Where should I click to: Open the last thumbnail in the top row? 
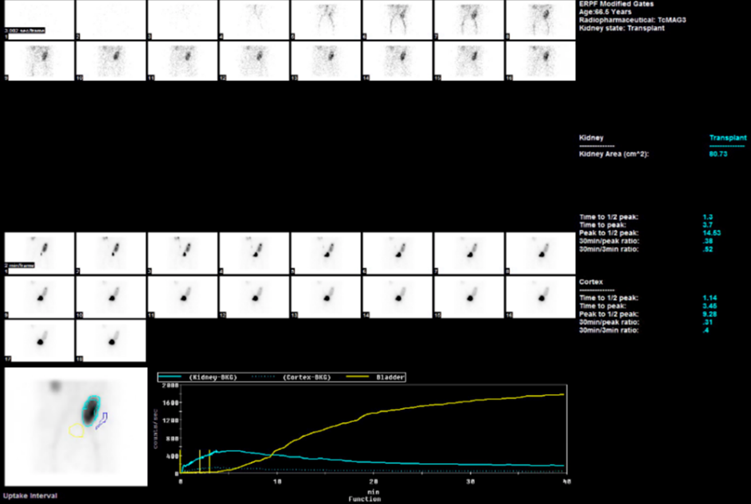(542, 20)
